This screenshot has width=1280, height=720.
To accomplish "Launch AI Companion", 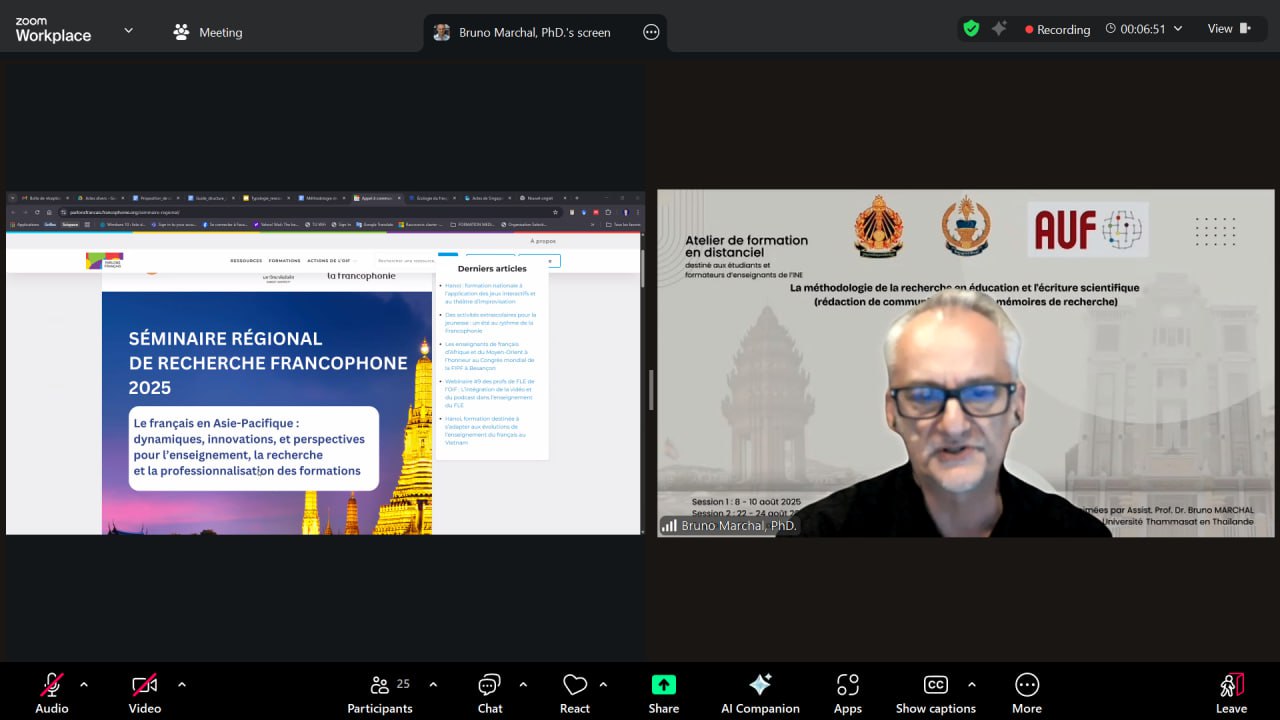I will click(760, 685).
